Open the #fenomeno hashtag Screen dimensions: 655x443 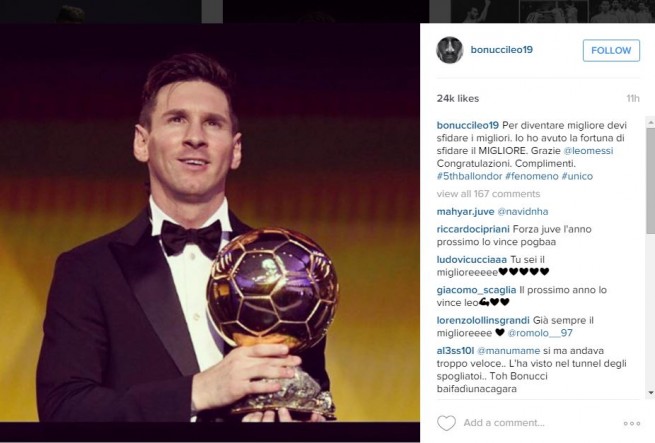point(532,176)
